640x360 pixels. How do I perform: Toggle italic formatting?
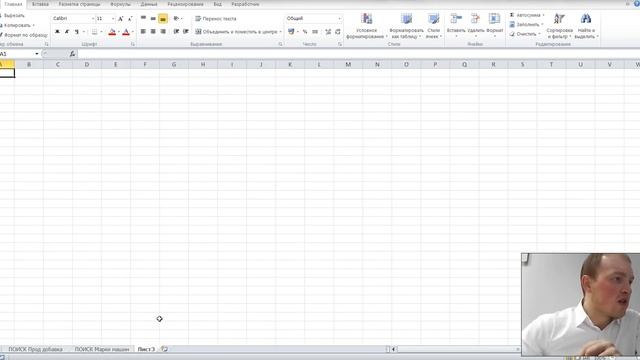[67, 32]
